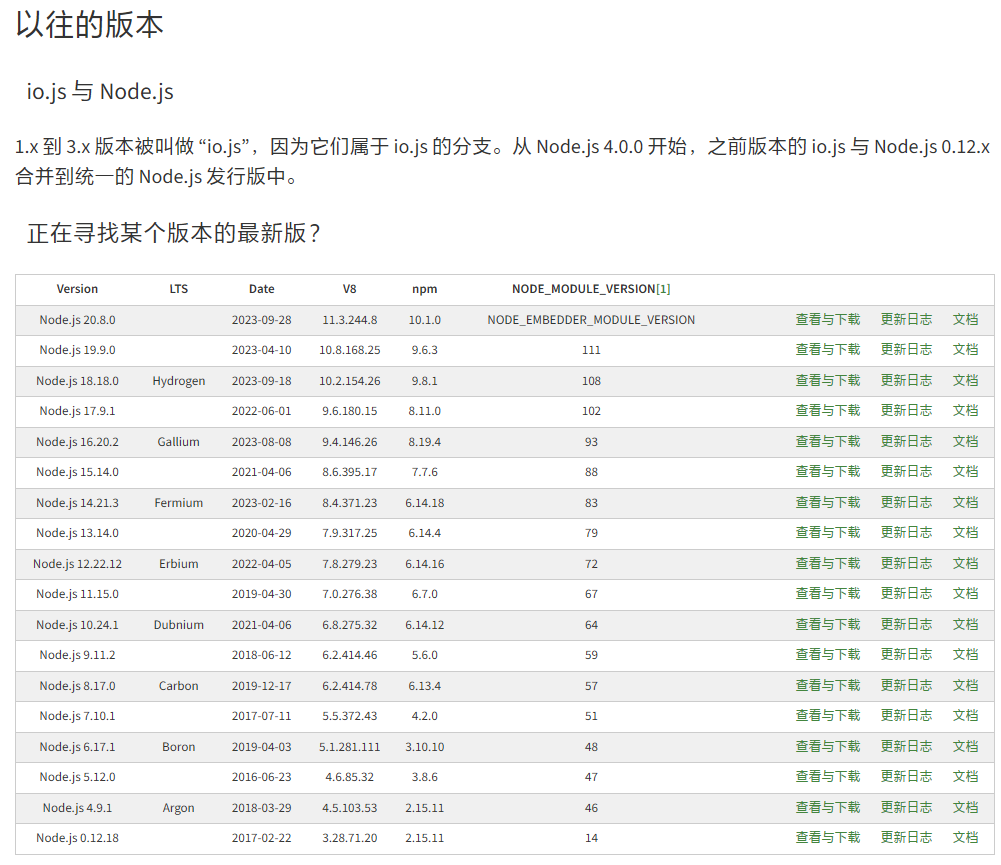Image resolution: width=1001 pixels, height=865 pixels.
Task: Click 查看与下载 for Node.js 14.21.3 Fermium
Action: [x=827, y=502]
